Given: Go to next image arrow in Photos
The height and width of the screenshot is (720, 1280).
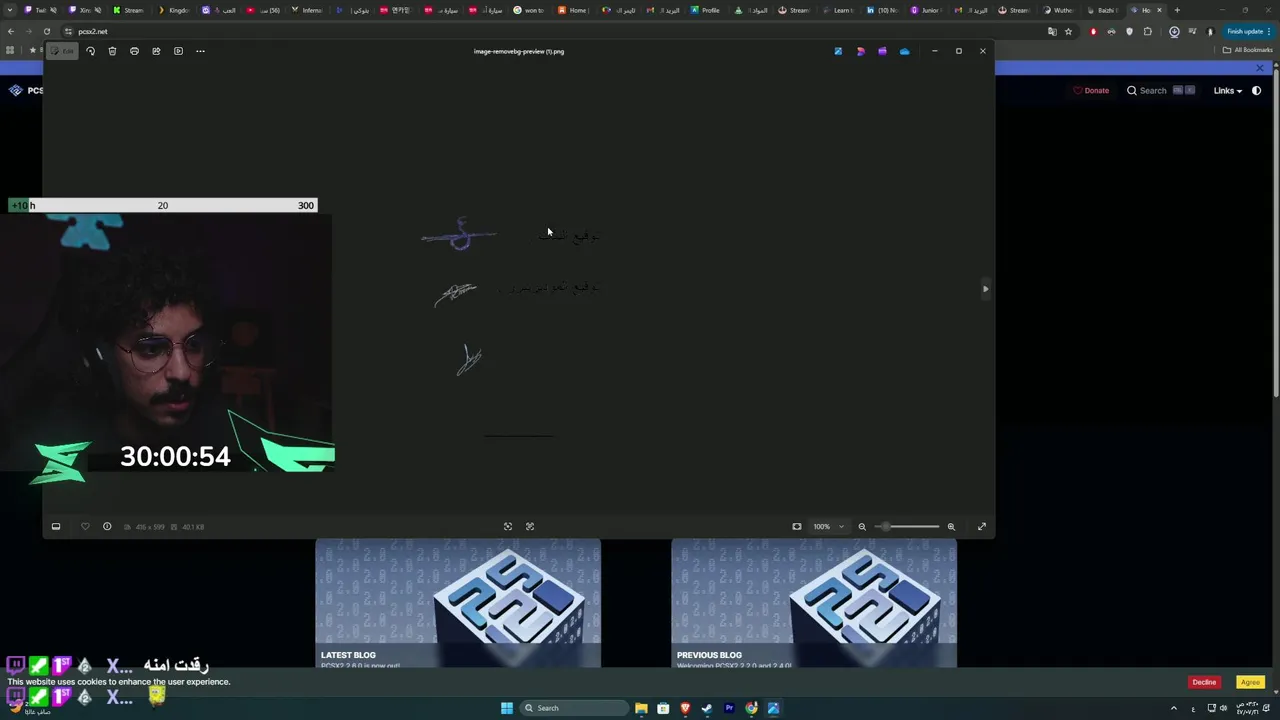Looking at the screenshot, I should tap(985, 289).
